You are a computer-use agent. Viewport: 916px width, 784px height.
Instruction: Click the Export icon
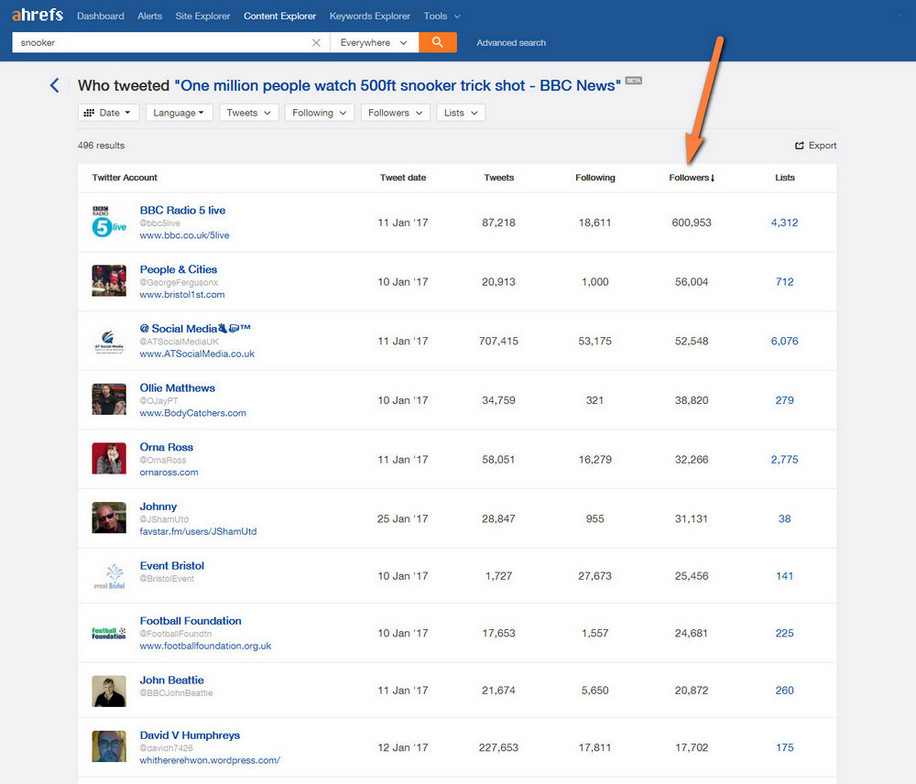pyautogui.click(x=800, y=145)
